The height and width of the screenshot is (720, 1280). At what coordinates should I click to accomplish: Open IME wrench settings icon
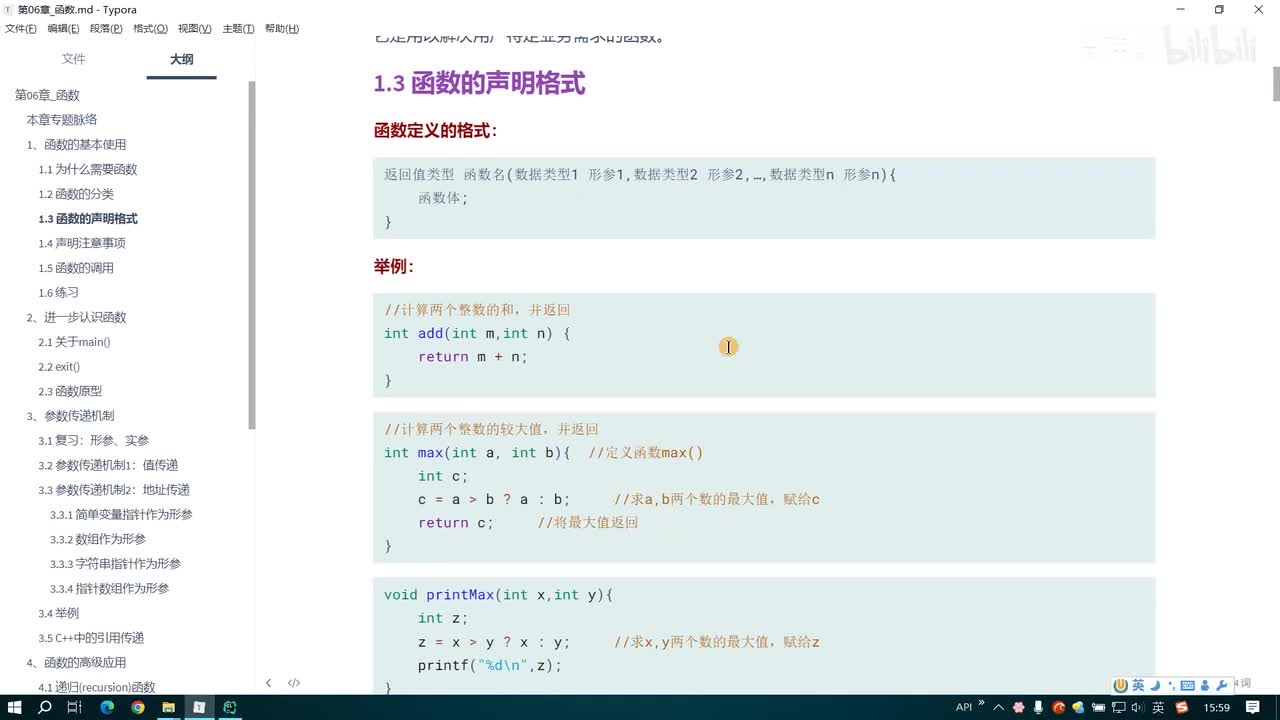pos(1221,685)
